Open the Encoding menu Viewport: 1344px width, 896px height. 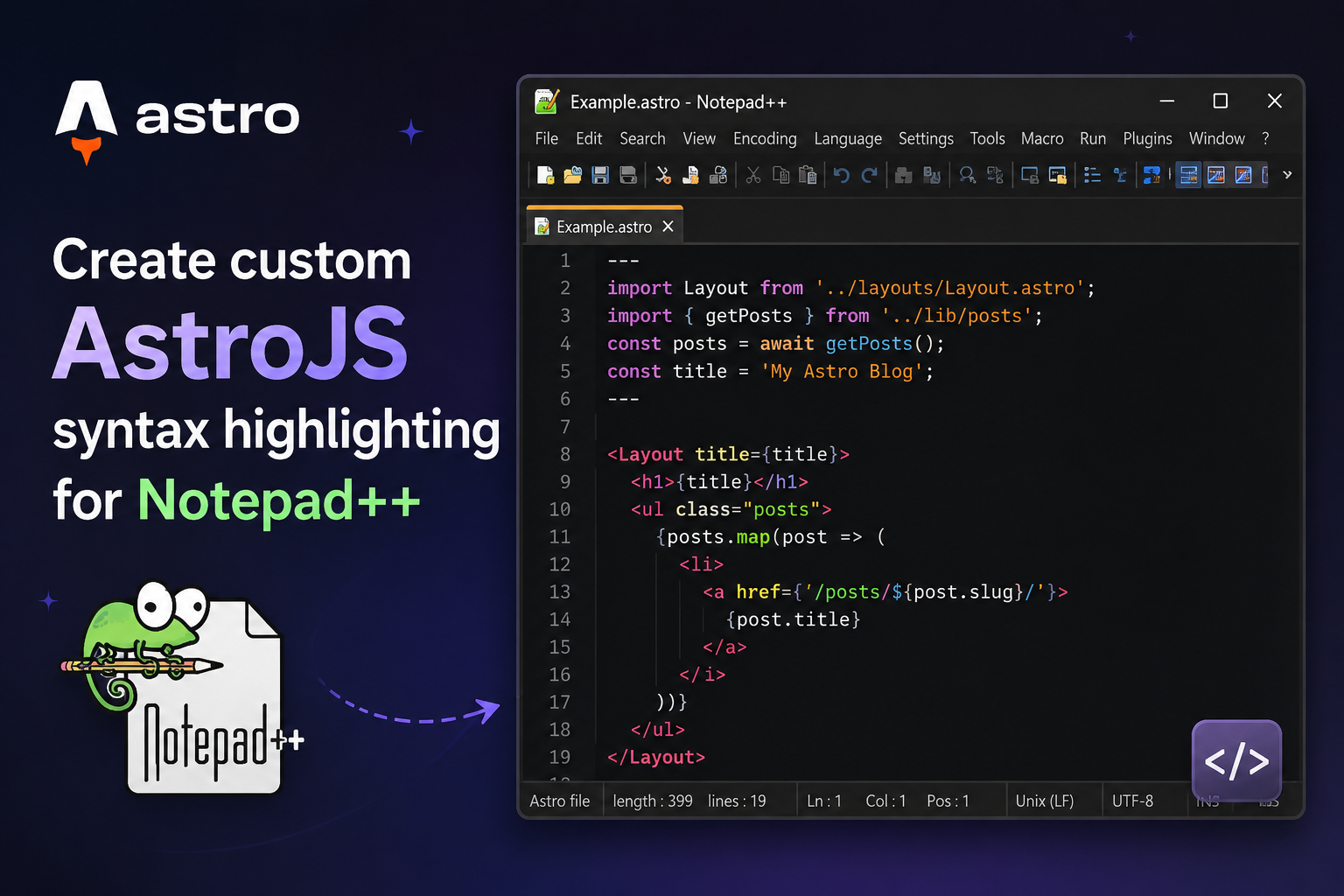point(765,138)
